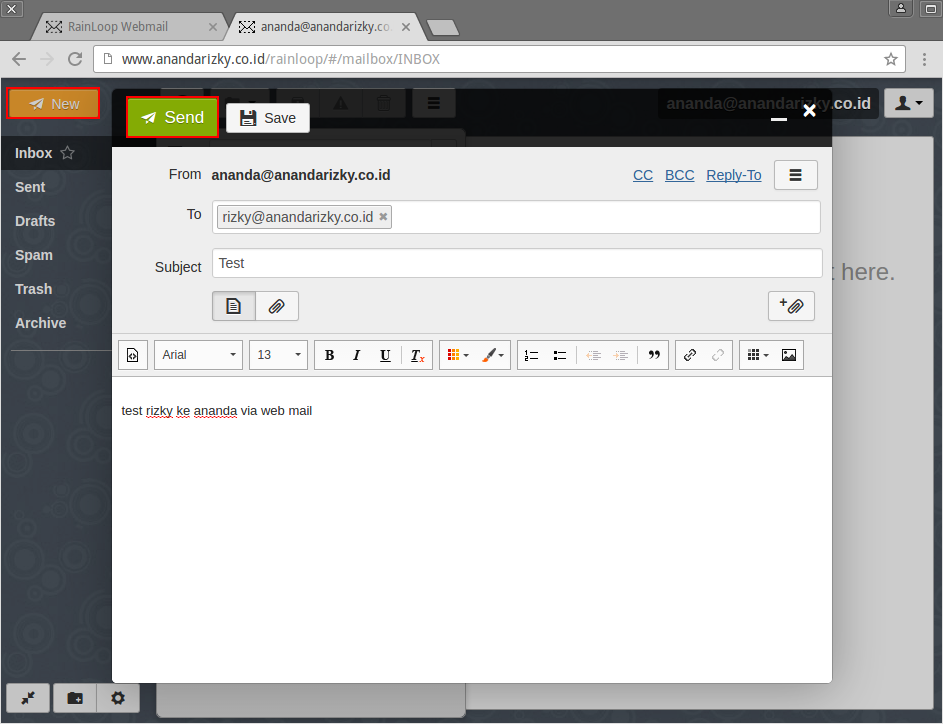Viewport: 943px width, 724px height.
Task: Remove text formatting with Tx icon
Action: click(417, 355)
